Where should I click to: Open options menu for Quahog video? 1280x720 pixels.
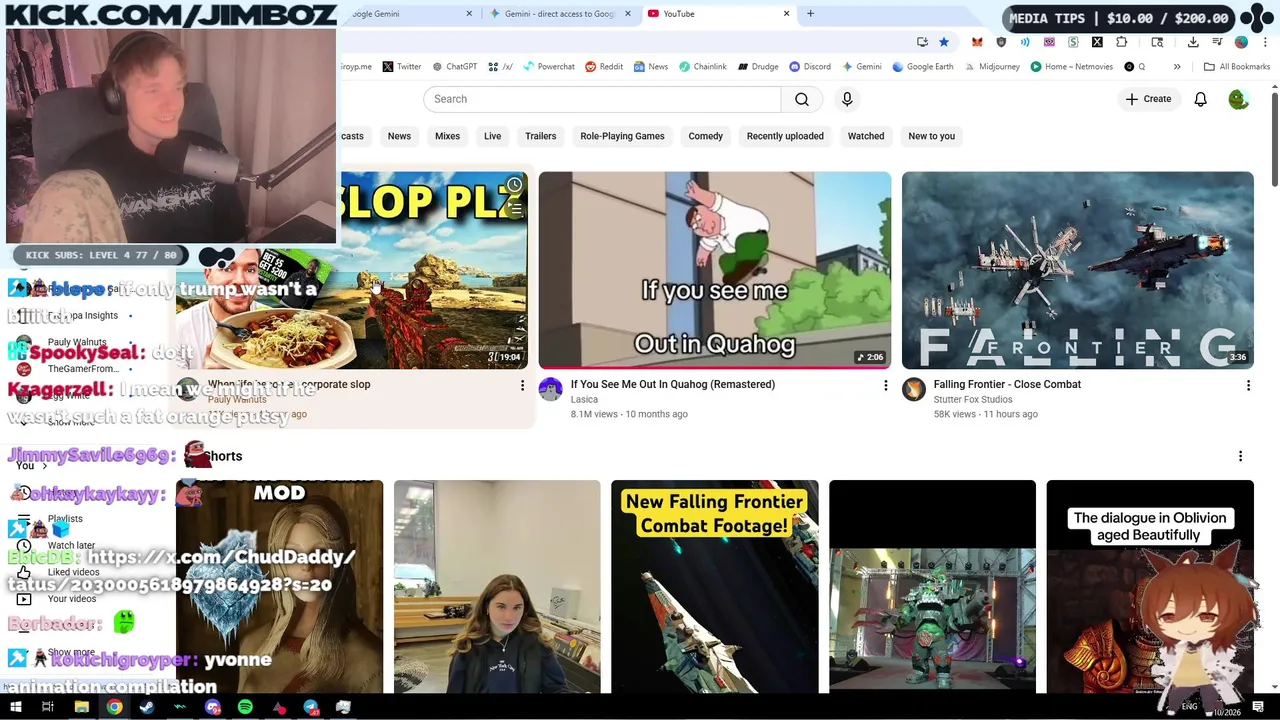click(885, 385)
